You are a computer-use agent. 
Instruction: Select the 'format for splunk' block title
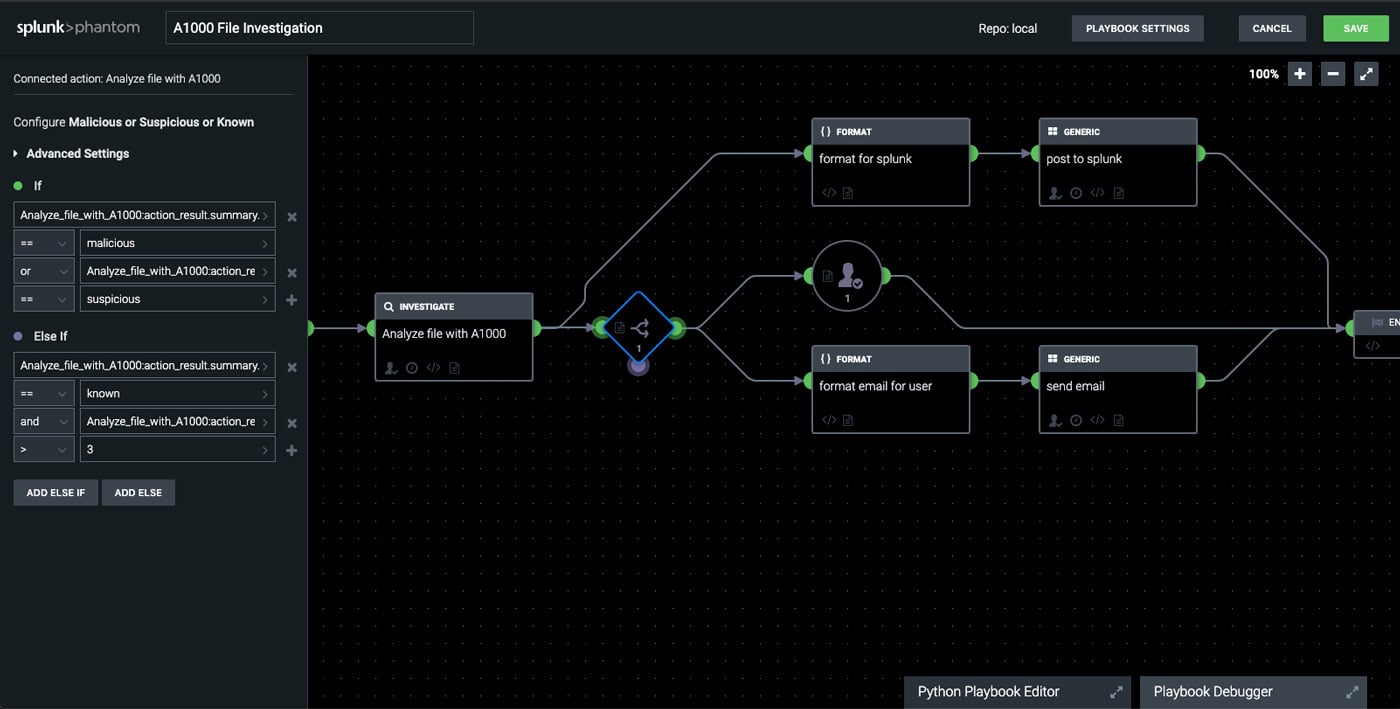click(x=866, y=159)
